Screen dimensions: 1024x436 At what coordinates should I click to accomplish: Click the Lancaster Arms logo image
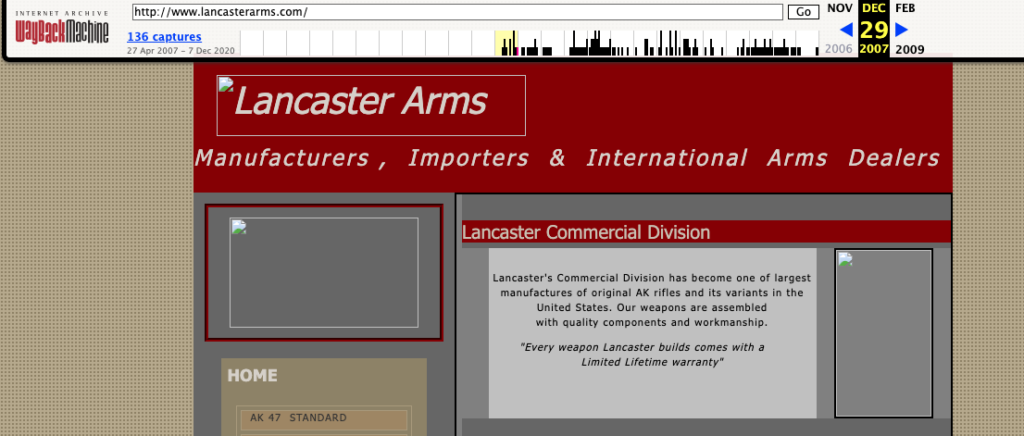click(x=371, y=105)
